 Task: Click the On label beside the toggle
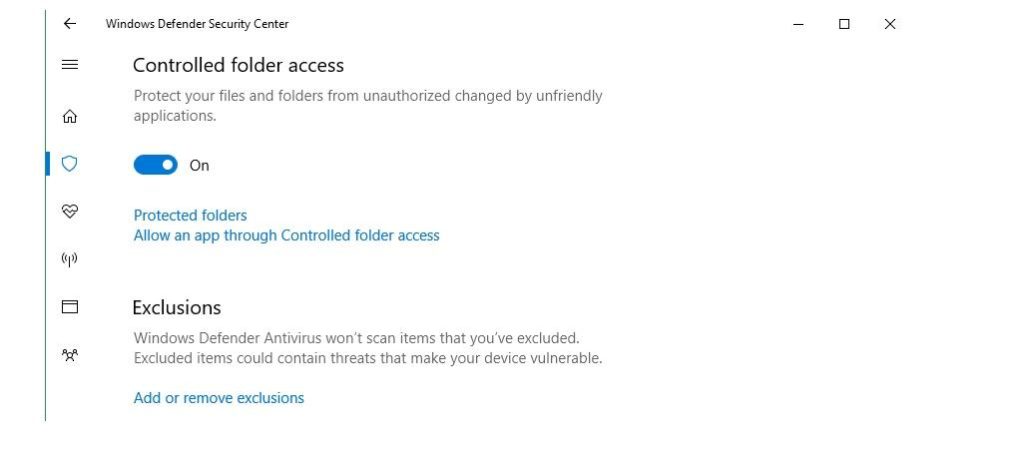[x=199, y=166]
